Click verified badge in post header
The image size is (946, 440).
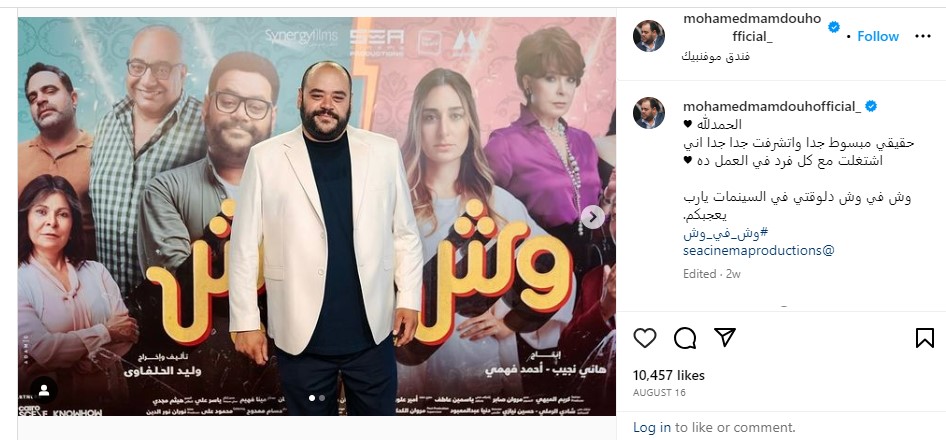click(x=834, y=27)
